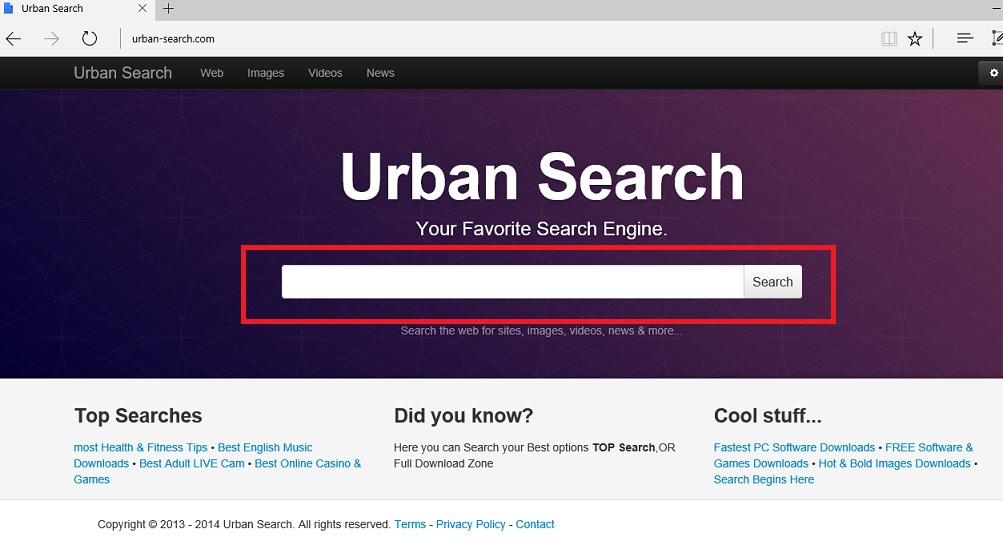Click Your Favorite Search Engine tagline
Screen dimensions: 1003x545
coord(541,228)
